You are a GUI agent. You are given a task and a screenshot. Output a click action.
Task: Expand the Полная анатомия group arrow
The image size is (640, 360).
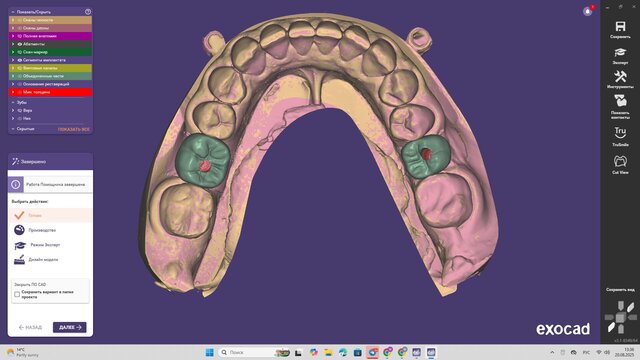13,36
